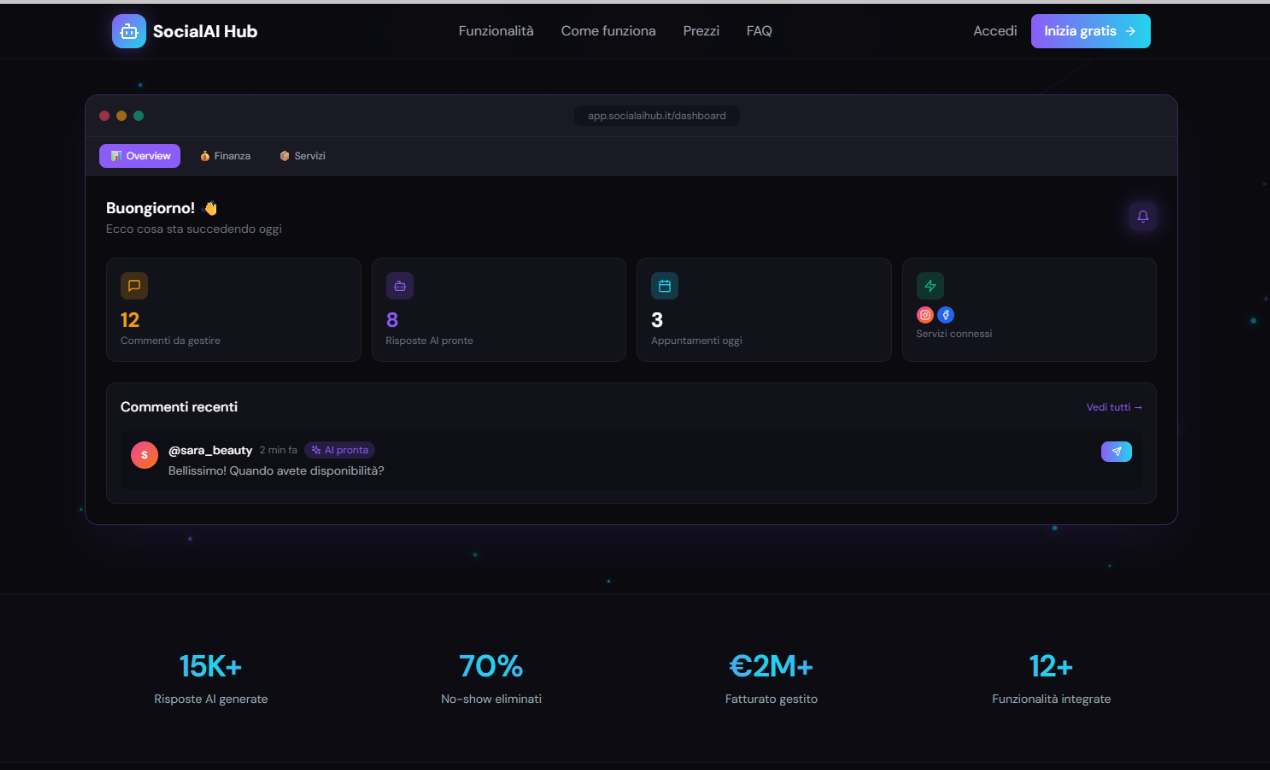Click the calendar icon on Appuntamenti oggi
This screenshot has width=1270, height=770.
click(x=664, y=285)
